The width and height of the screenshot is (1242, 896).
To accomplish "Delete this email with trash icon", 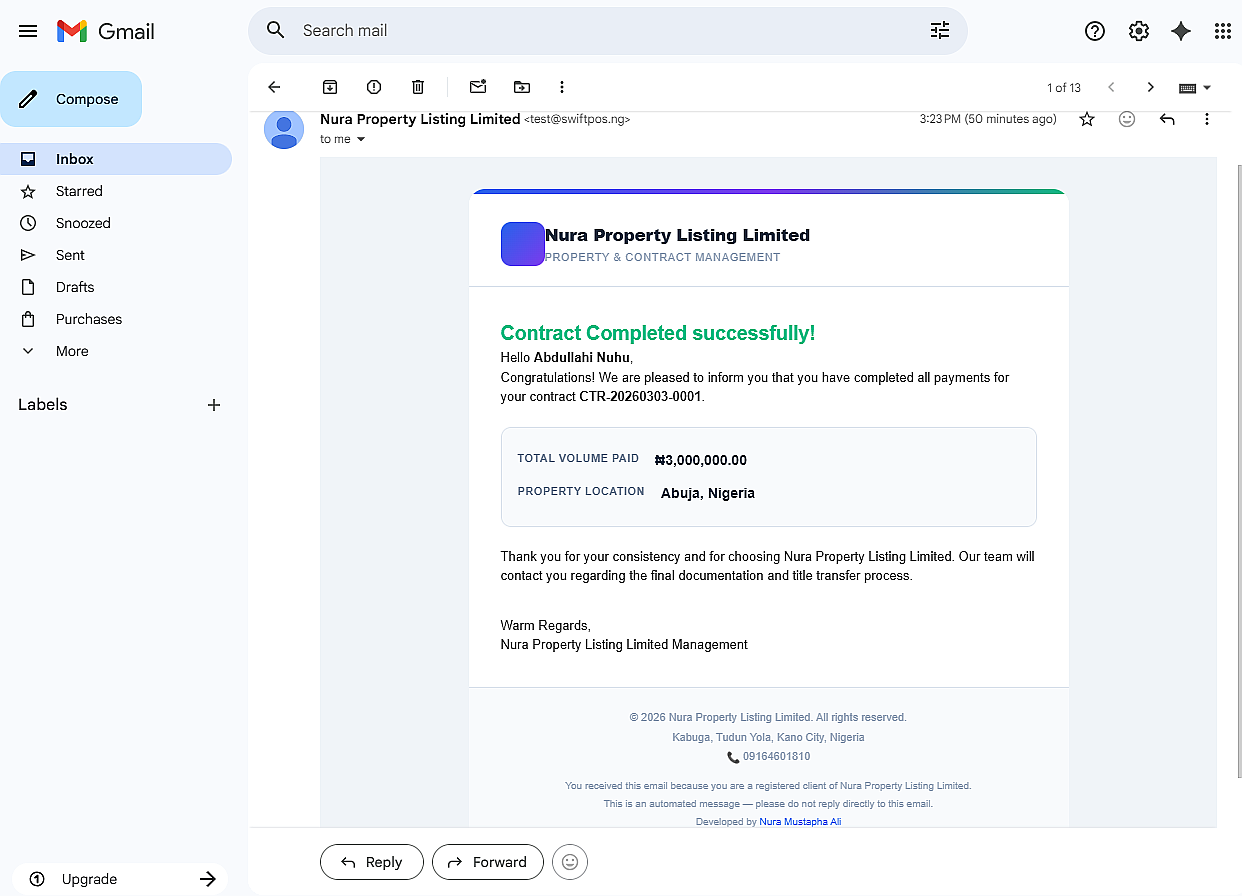I will click(x=418, y=87).
